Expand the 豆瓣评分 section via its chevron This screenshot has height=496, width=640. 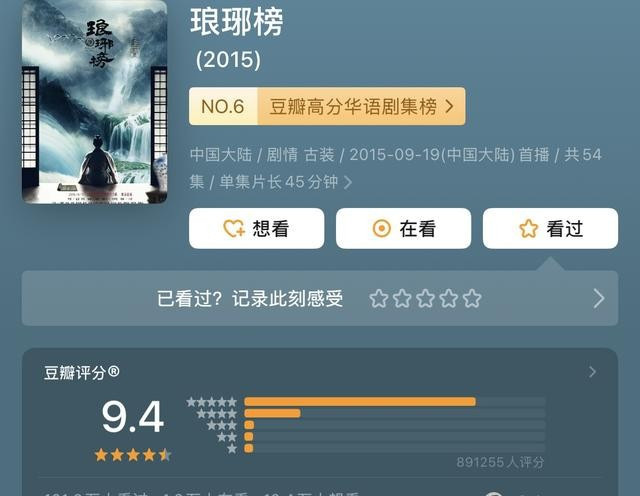coord(592,372)
